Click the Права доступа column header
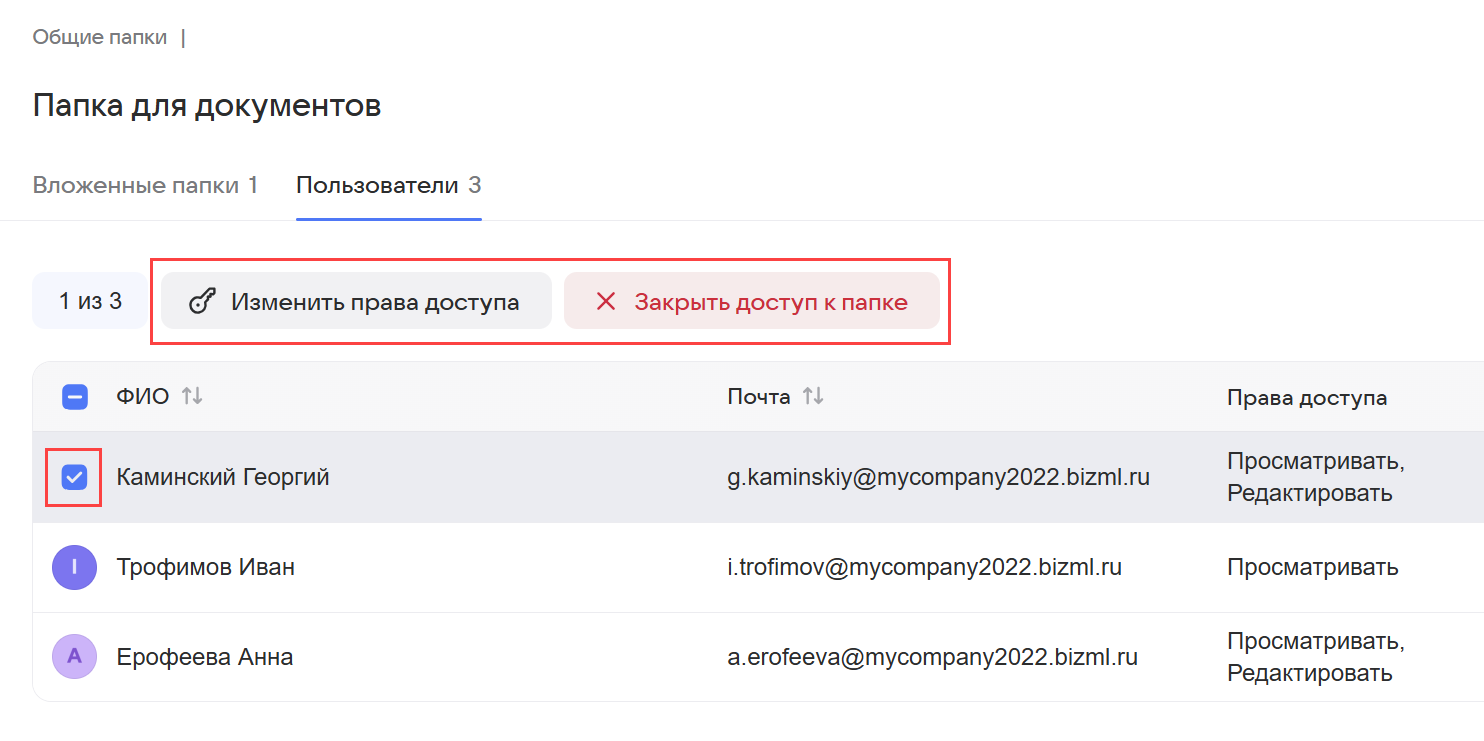The width and height of the screenshot is (1484, 741). [x=1306, y=398]
